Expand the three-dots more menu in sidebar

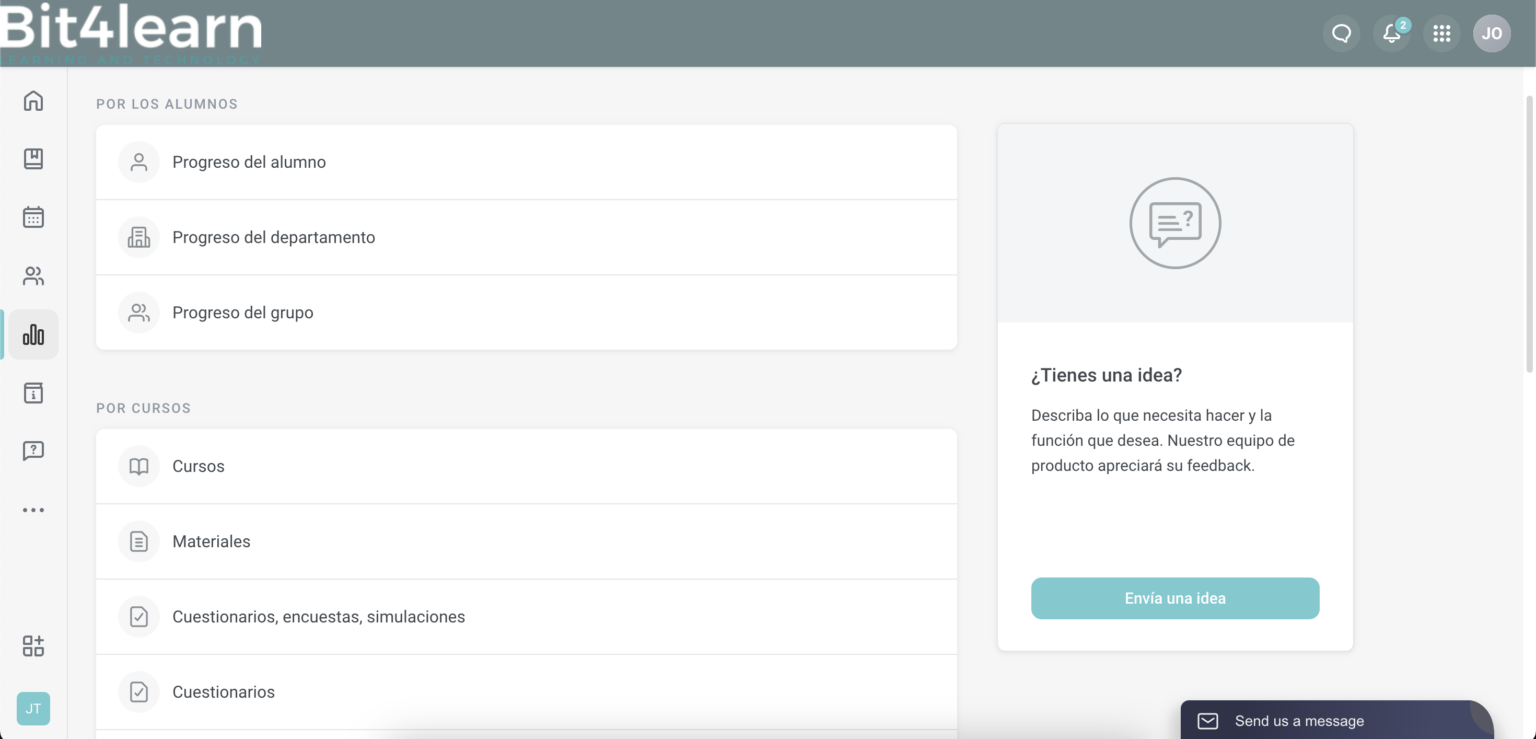pyautogui.click(x=33, y=510)
